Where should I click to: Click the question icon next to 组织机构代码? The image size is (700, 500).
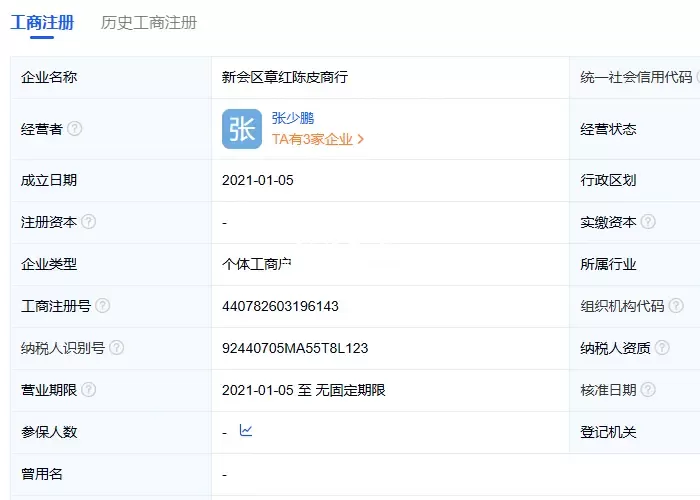676,306
